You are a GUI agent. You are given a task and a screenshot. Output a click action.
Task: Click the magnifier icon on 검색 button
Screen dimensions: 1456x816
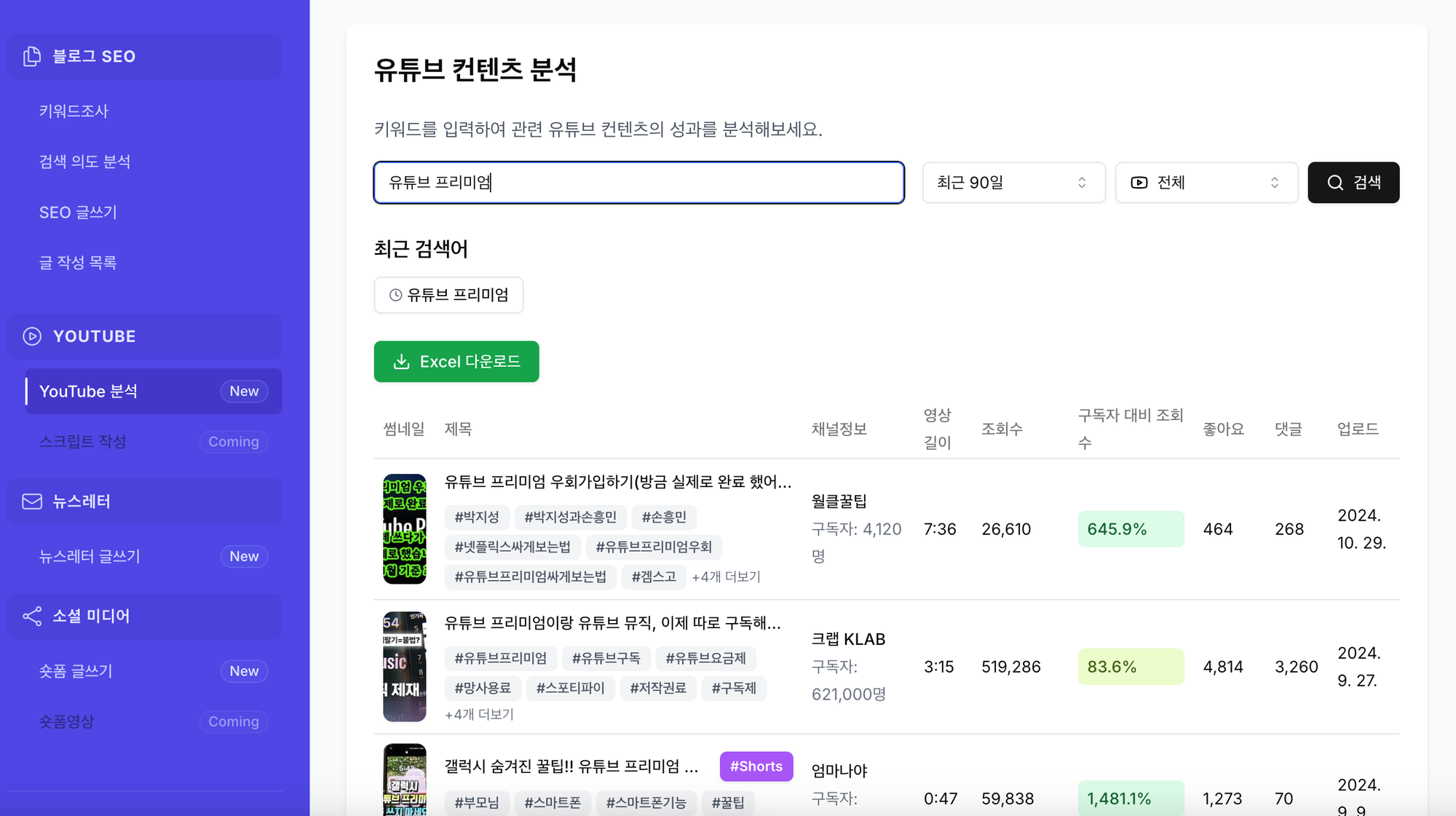coord(1334,183)
